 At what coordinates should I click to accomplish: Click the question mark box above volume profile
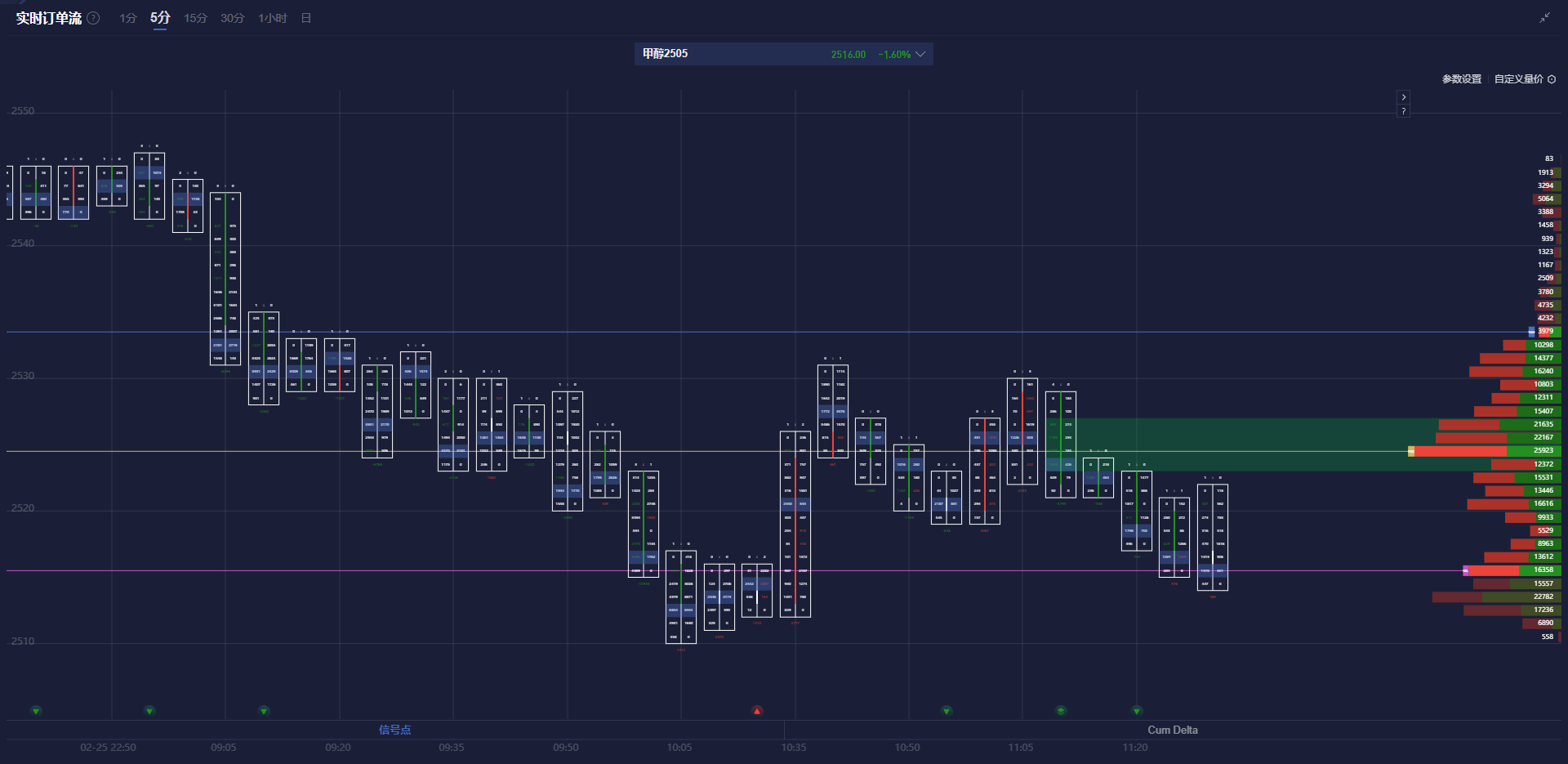[1403, 111]
